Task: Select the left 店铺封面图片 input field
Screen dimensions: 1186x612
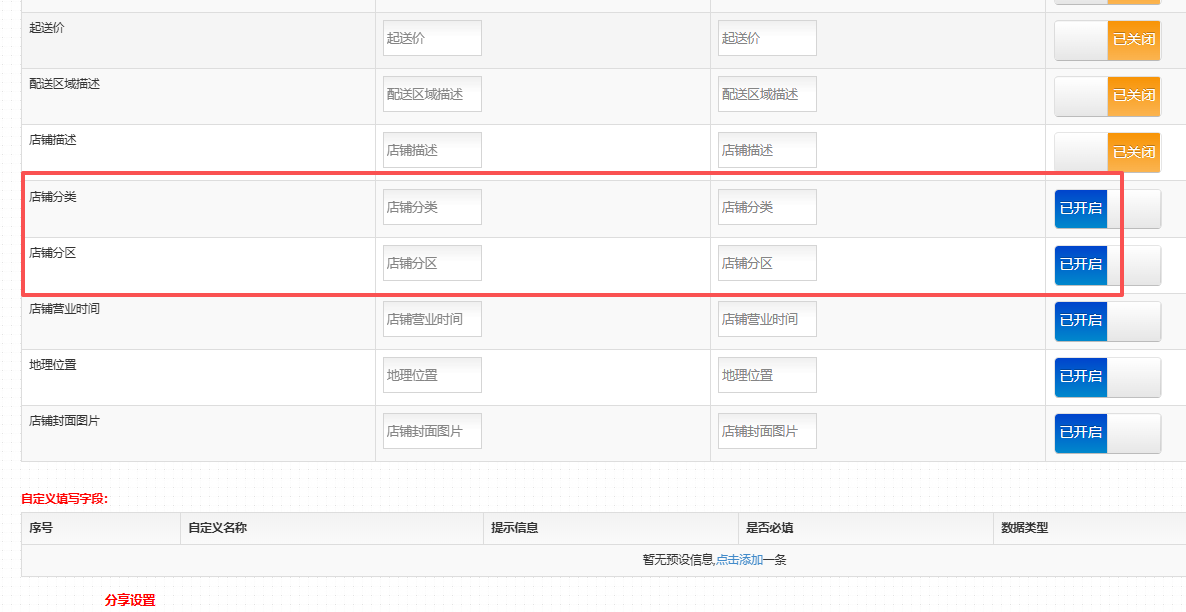Action: 432,431
